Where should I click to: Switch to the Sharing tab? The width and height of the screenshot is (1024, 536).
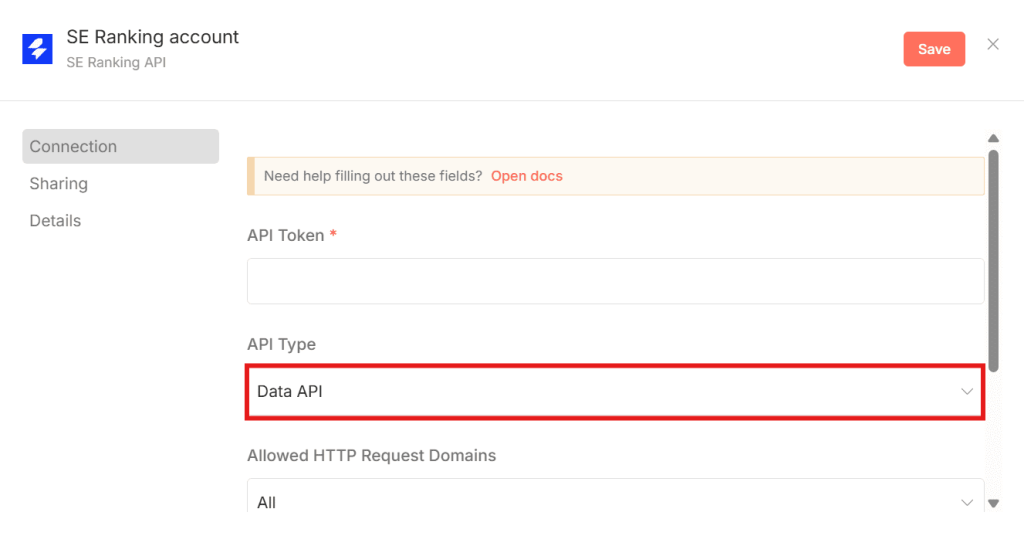59,183
